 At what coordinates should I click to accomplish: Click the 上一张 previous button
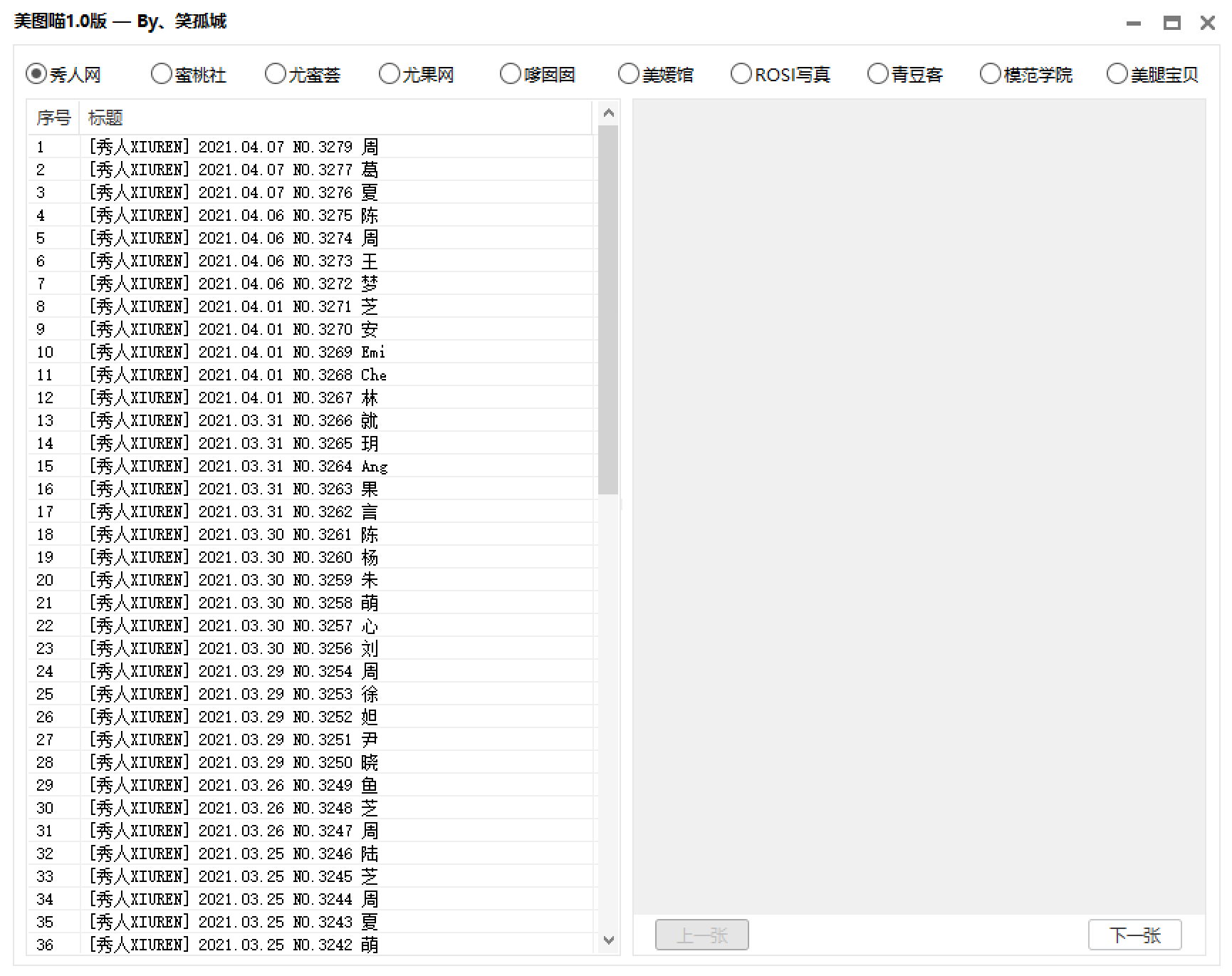point(702,935)
